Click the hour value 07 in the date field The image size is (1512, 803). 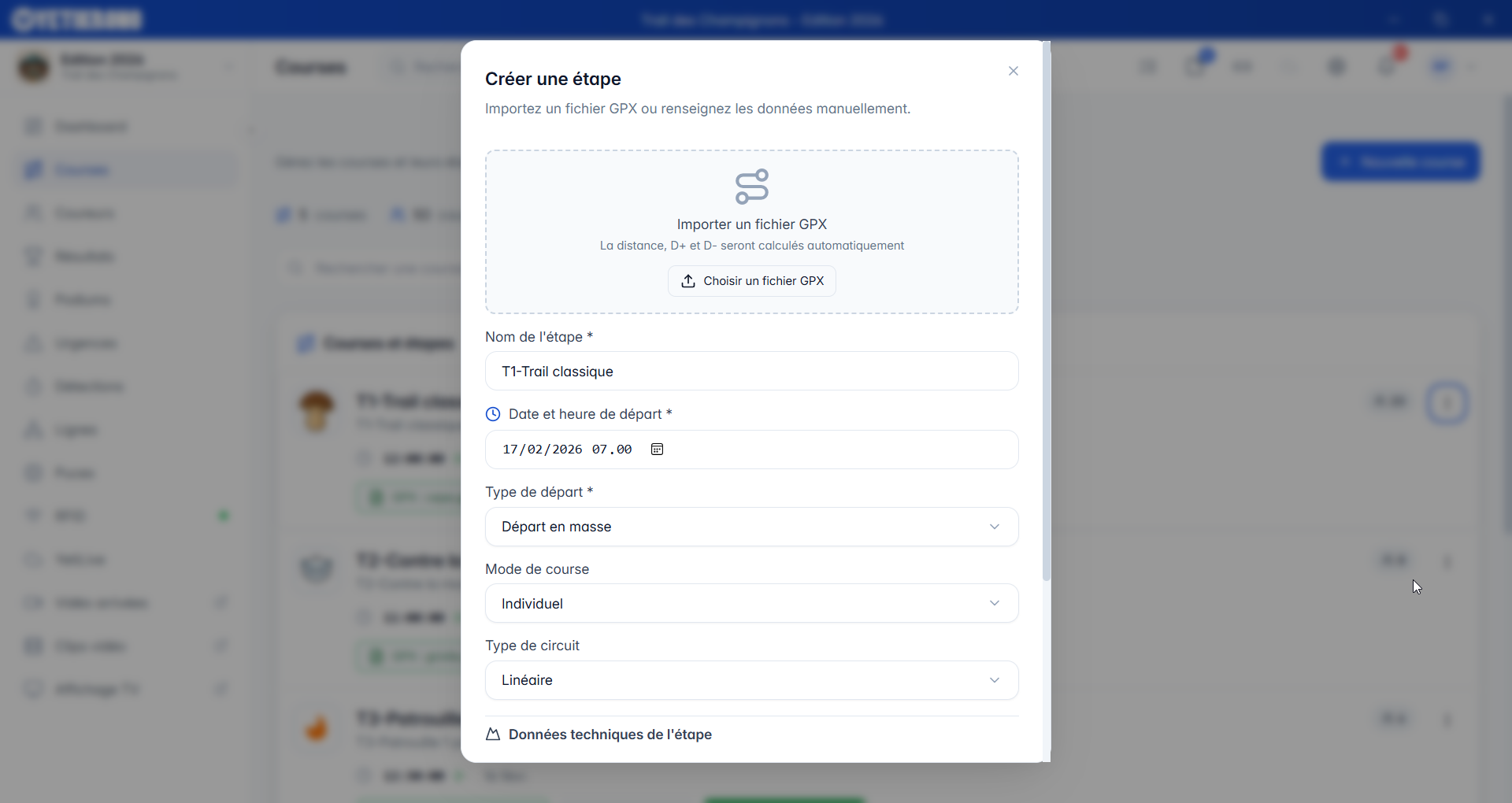600,450
